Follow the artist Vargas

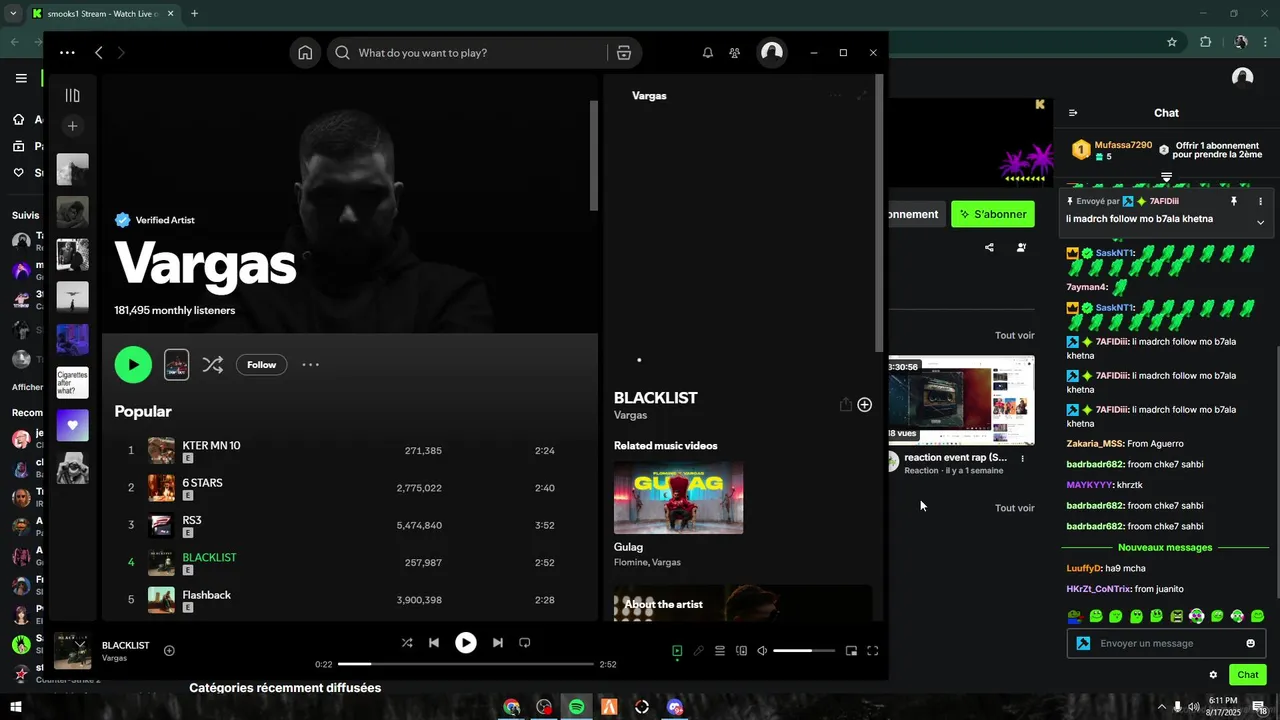click(262, 365)
